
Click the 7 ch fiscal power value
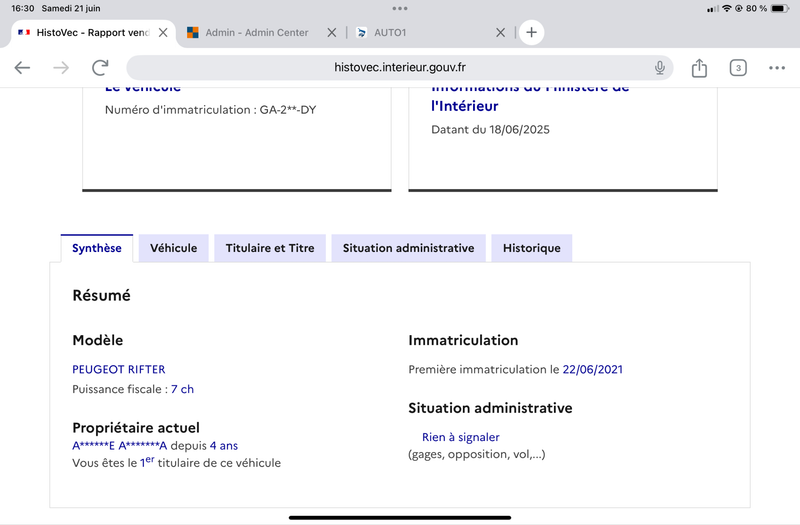pos(182,389)
